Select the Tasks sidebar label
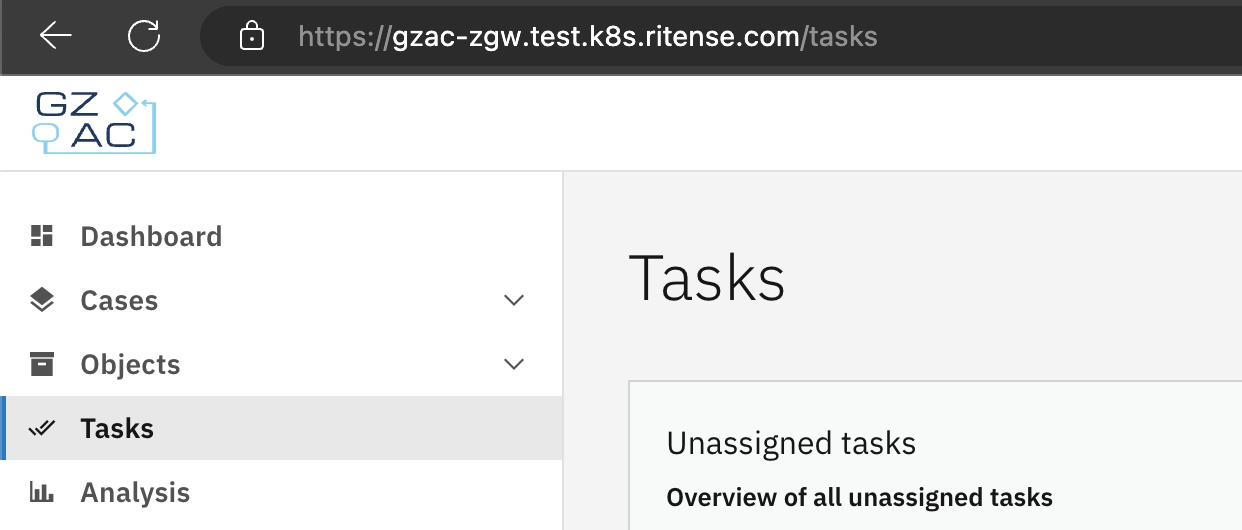 (117, 429)
